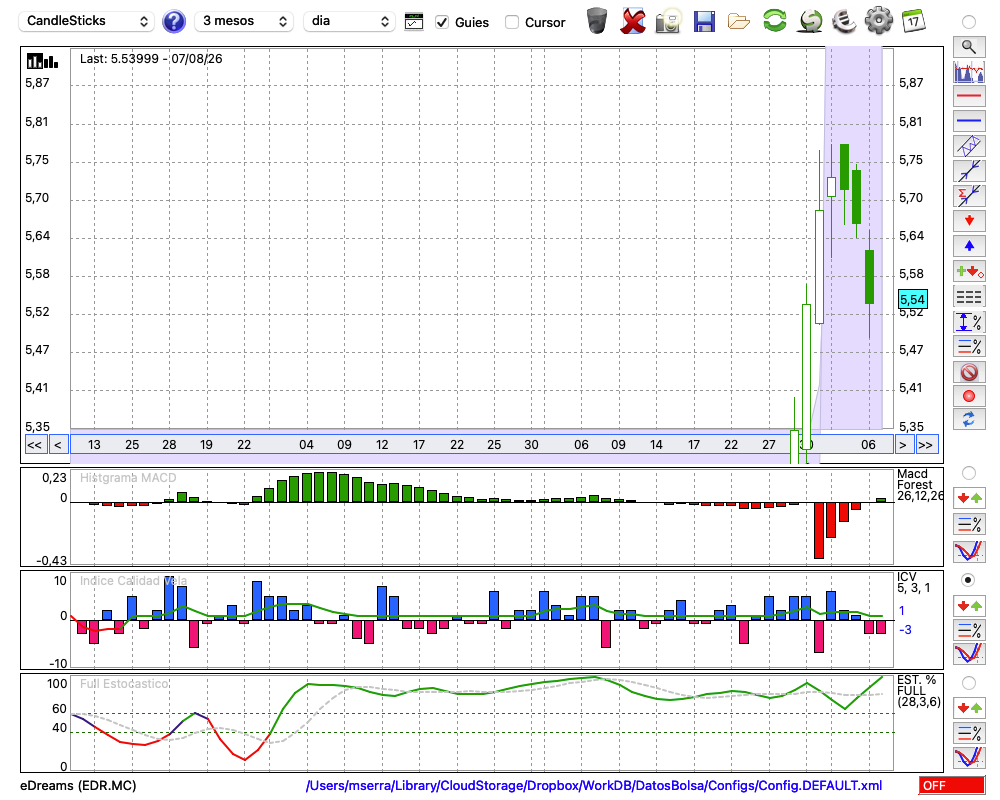The height and width of the screenshot is (800, 1000).
Task: Open the dia interval dropdown
Action: click(x=349, y=21)
